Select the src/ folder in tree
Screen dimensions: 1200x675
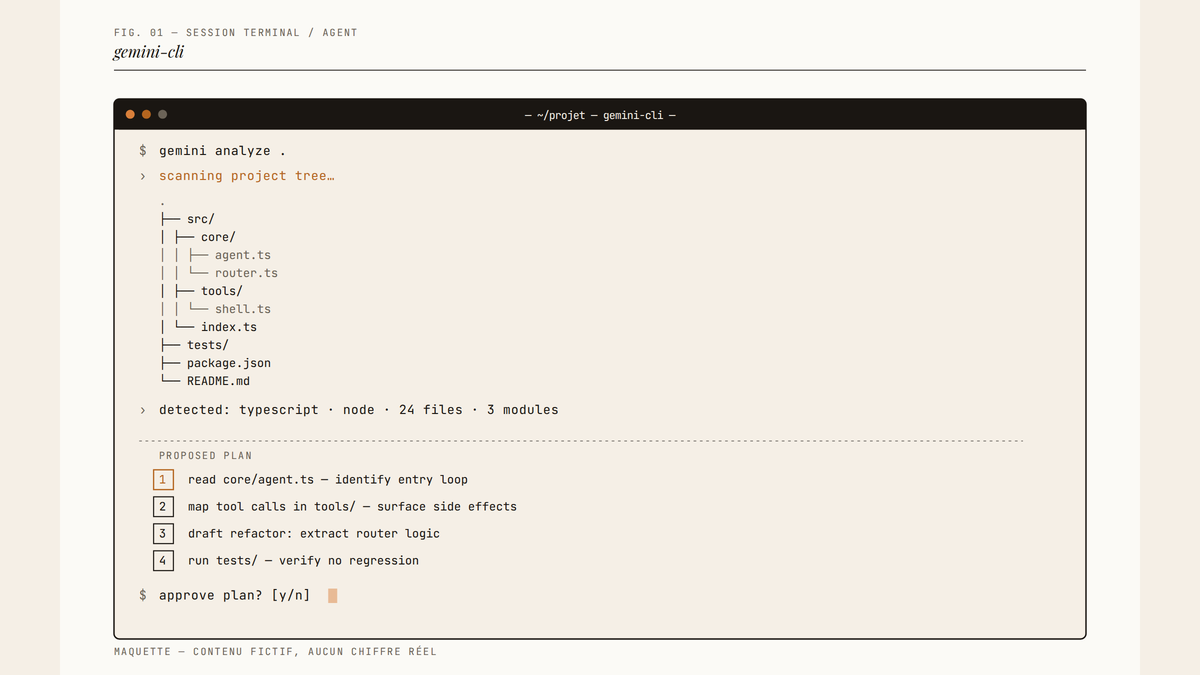[201, 219]
